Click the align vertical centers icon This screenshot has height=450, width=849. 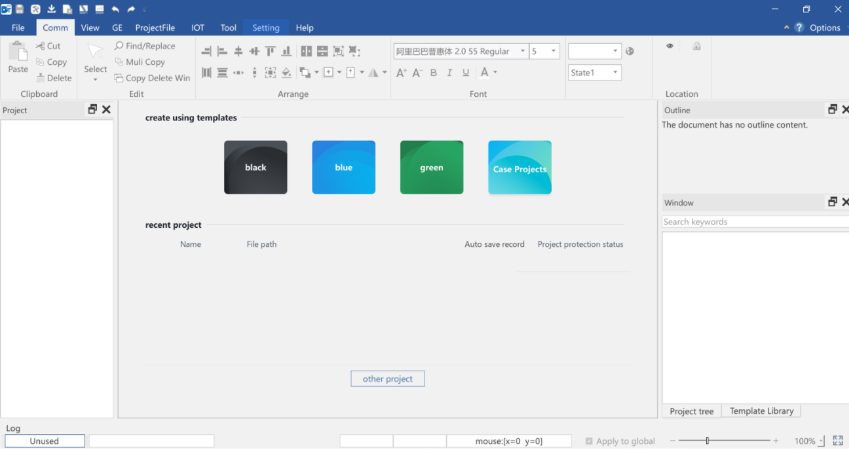click(x=238, y=51)
